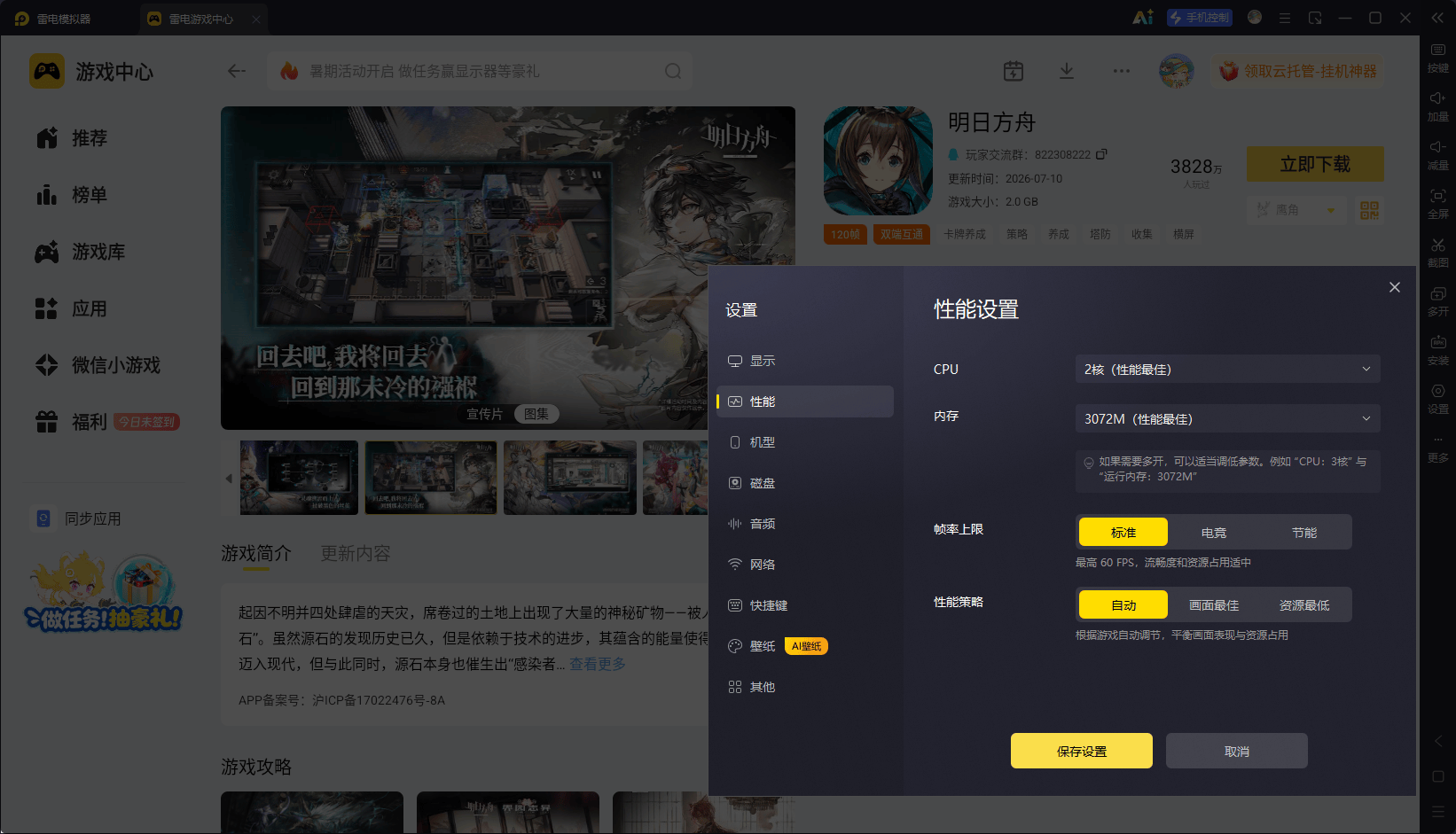The image size is (1456, 834).
Task: Click 取消 cancel button
Action: [x=1237, y=751]
